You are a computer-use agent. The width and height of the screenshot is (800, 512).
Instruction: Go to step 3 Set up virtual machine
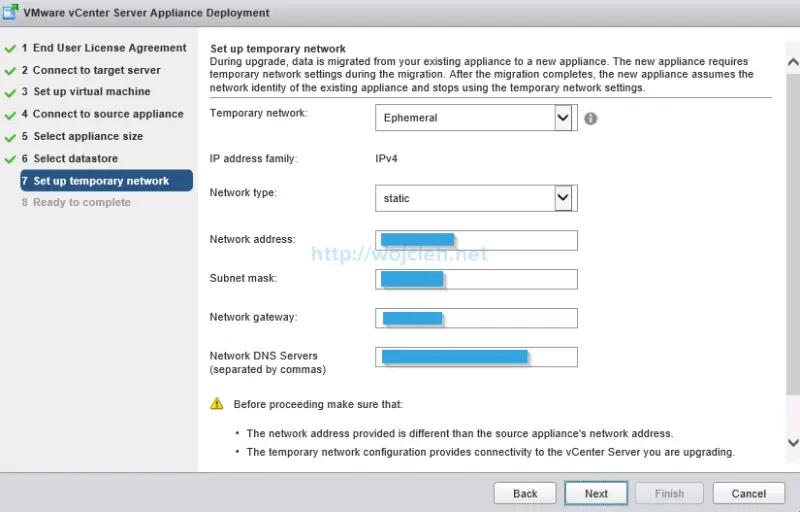pos(86,92)
